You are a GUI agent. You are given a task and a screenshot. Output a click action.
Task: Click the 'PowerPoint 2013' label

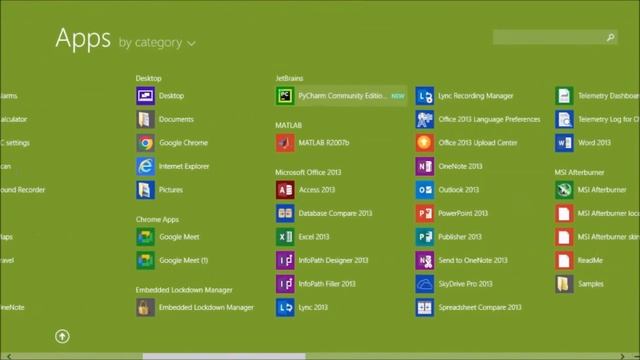(x=463, y=213)
